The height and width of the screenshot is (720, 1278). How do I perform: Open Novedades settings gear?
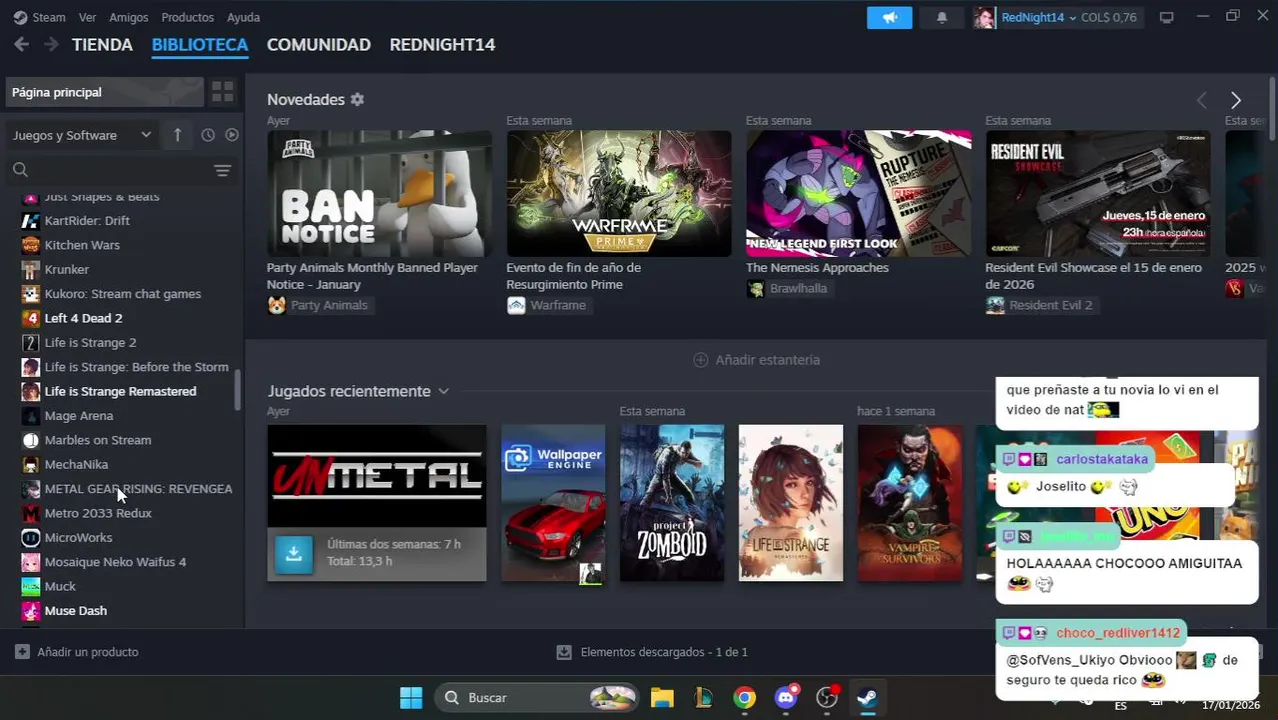(357, 100)
